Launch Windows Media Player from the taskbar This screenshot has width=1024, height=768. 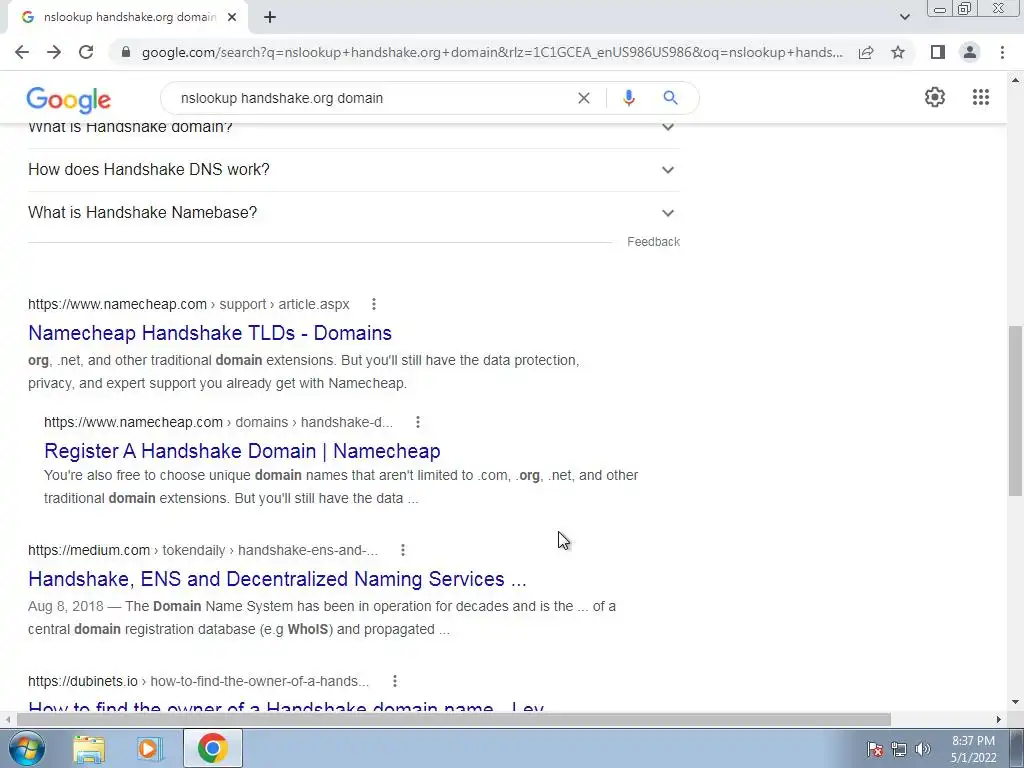[x=149, y=749]
